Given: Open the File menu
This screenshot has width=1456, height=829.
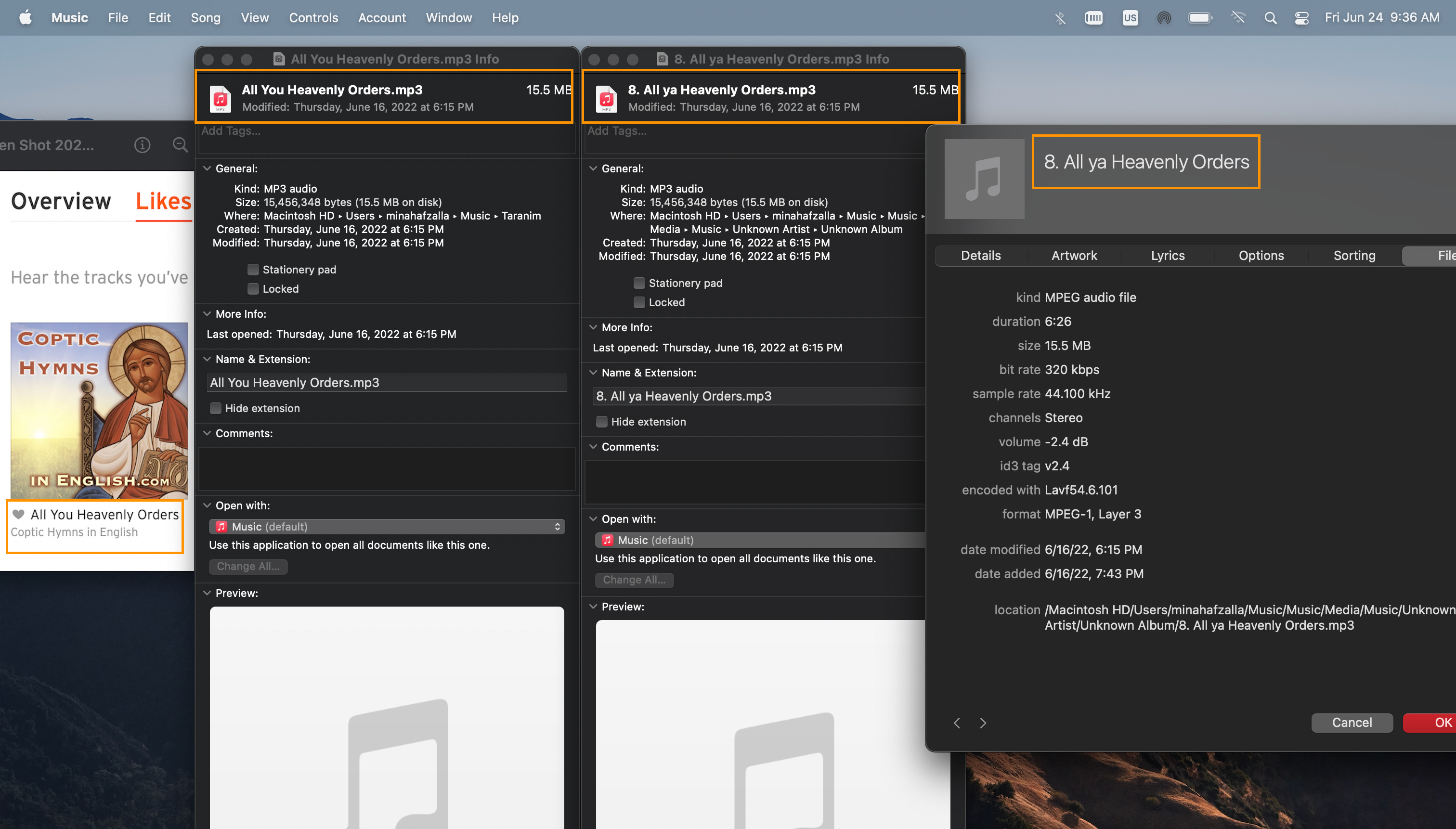Looking at the screenshot, I should (x=118, y=18).
